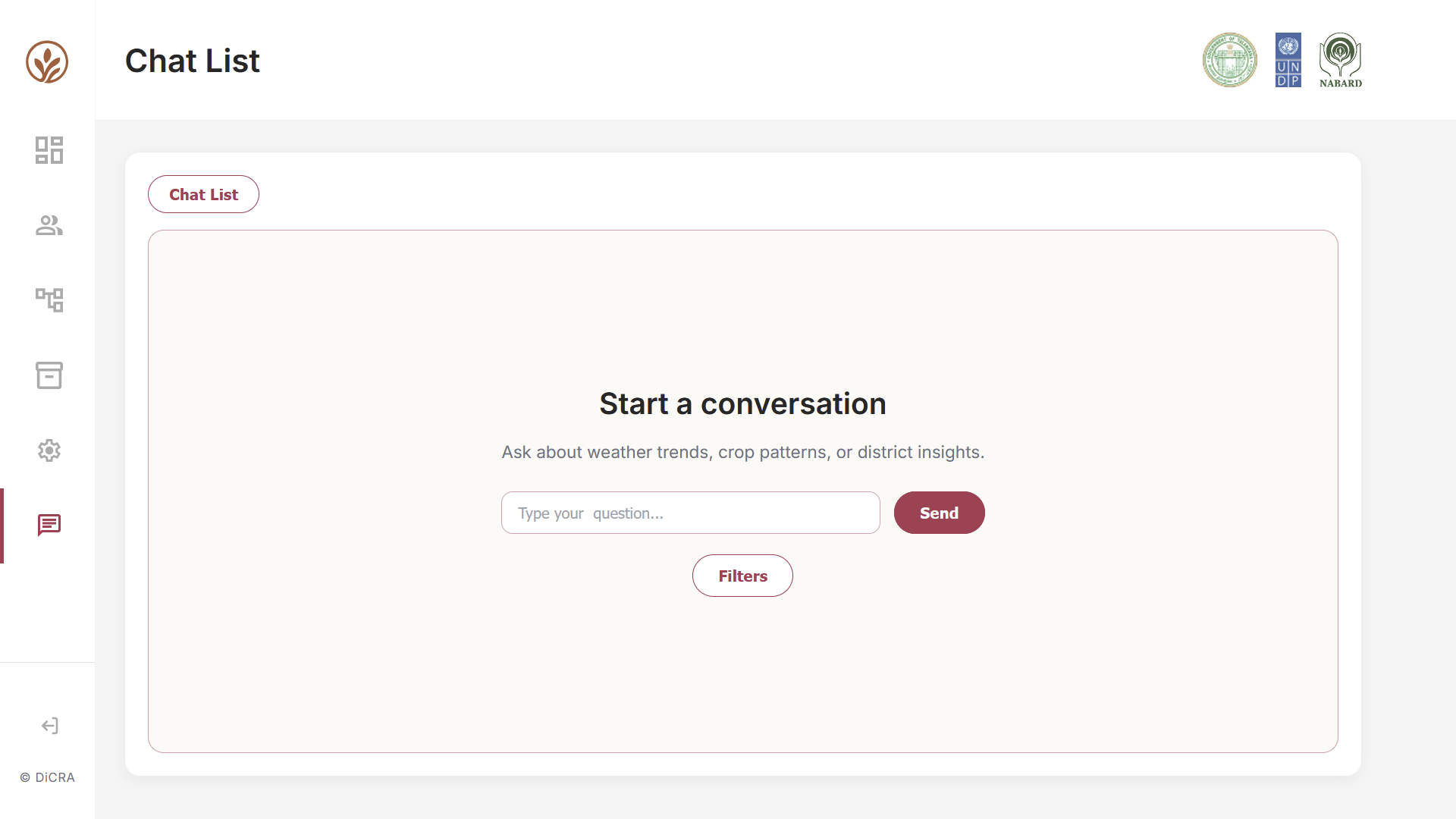Select the chat message icon in sidebar
This screenshot has width=1456, height=819.
[x=49, y=525]
